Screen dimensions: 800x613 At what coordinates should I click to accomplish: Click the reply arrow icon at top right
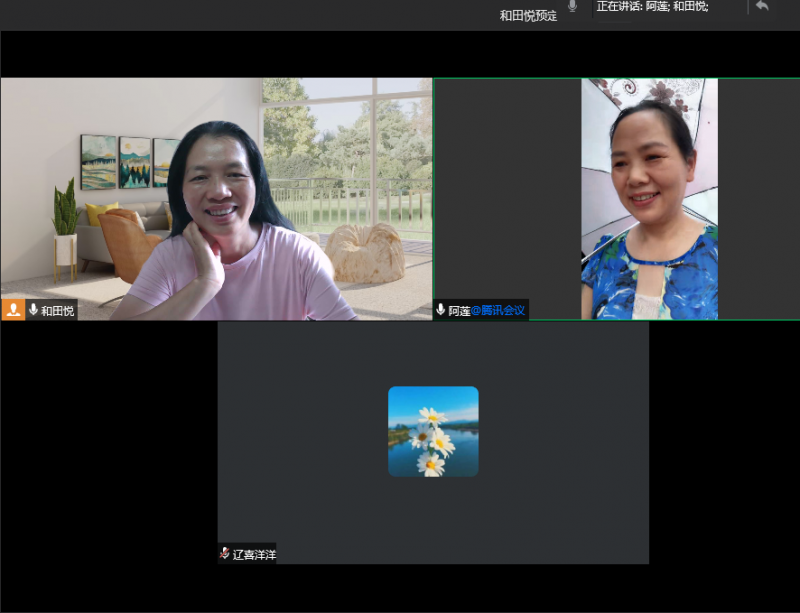pyautogui.click(x=762, y=6)
